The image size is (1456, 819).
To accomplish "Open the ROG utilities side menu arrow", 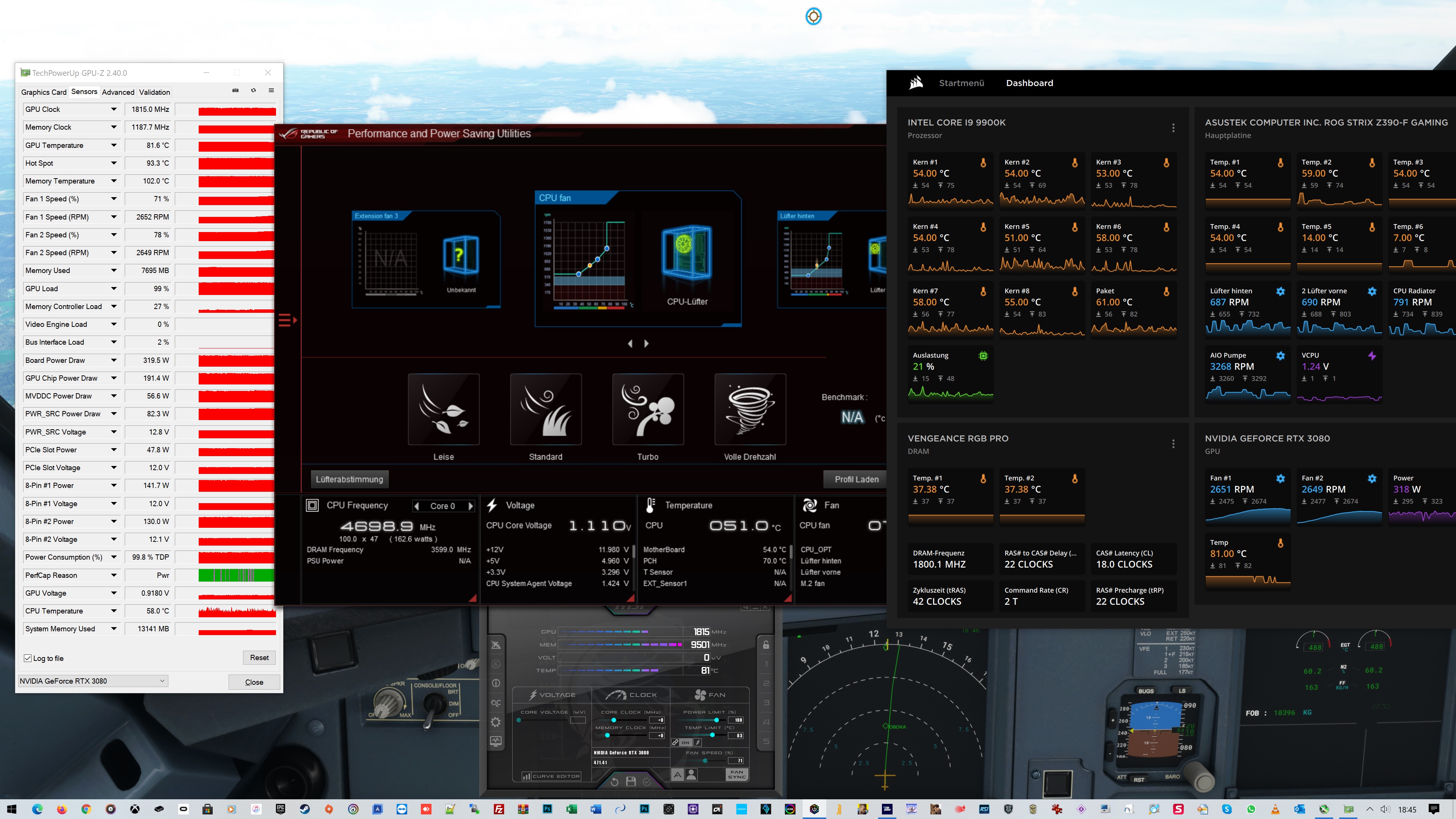I will pos(288,320).
